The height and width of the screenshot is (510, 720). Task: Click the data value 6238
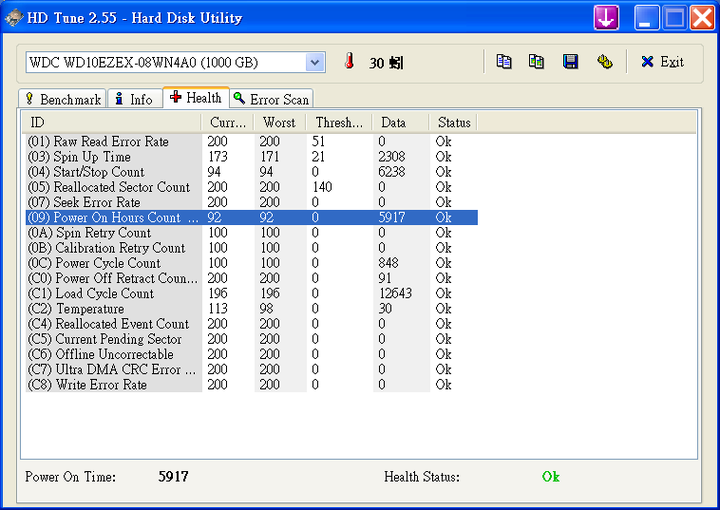[392, 172]
